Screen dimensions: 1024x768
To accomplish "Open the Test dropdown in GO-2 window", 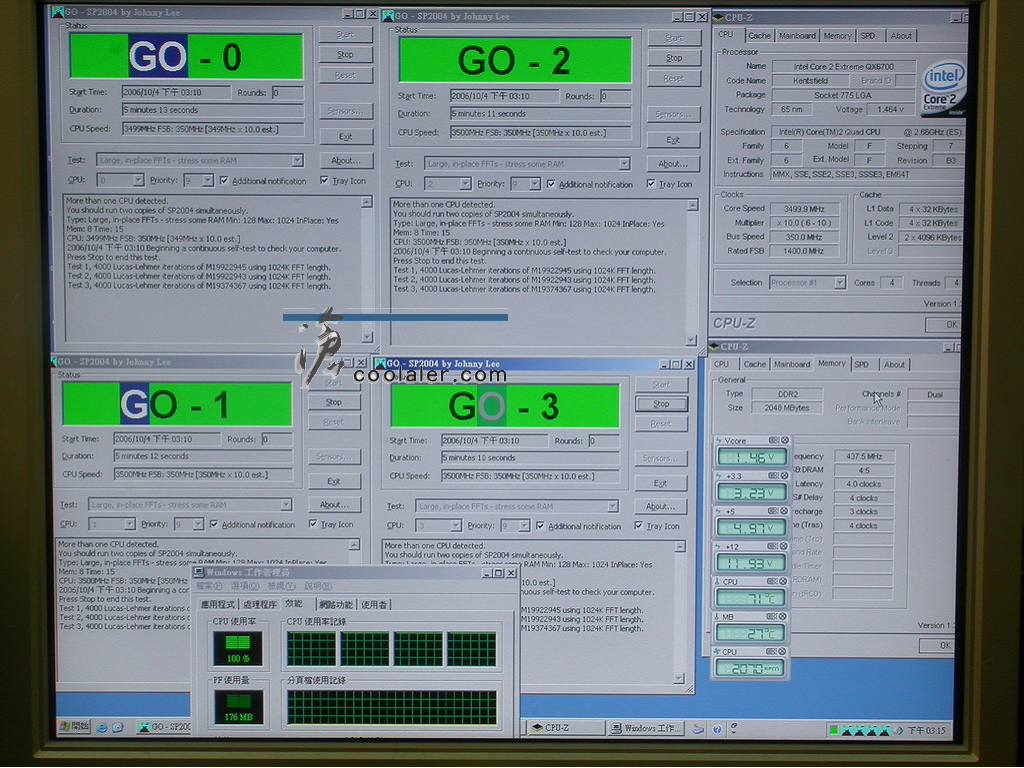I will tap(624, 163).
